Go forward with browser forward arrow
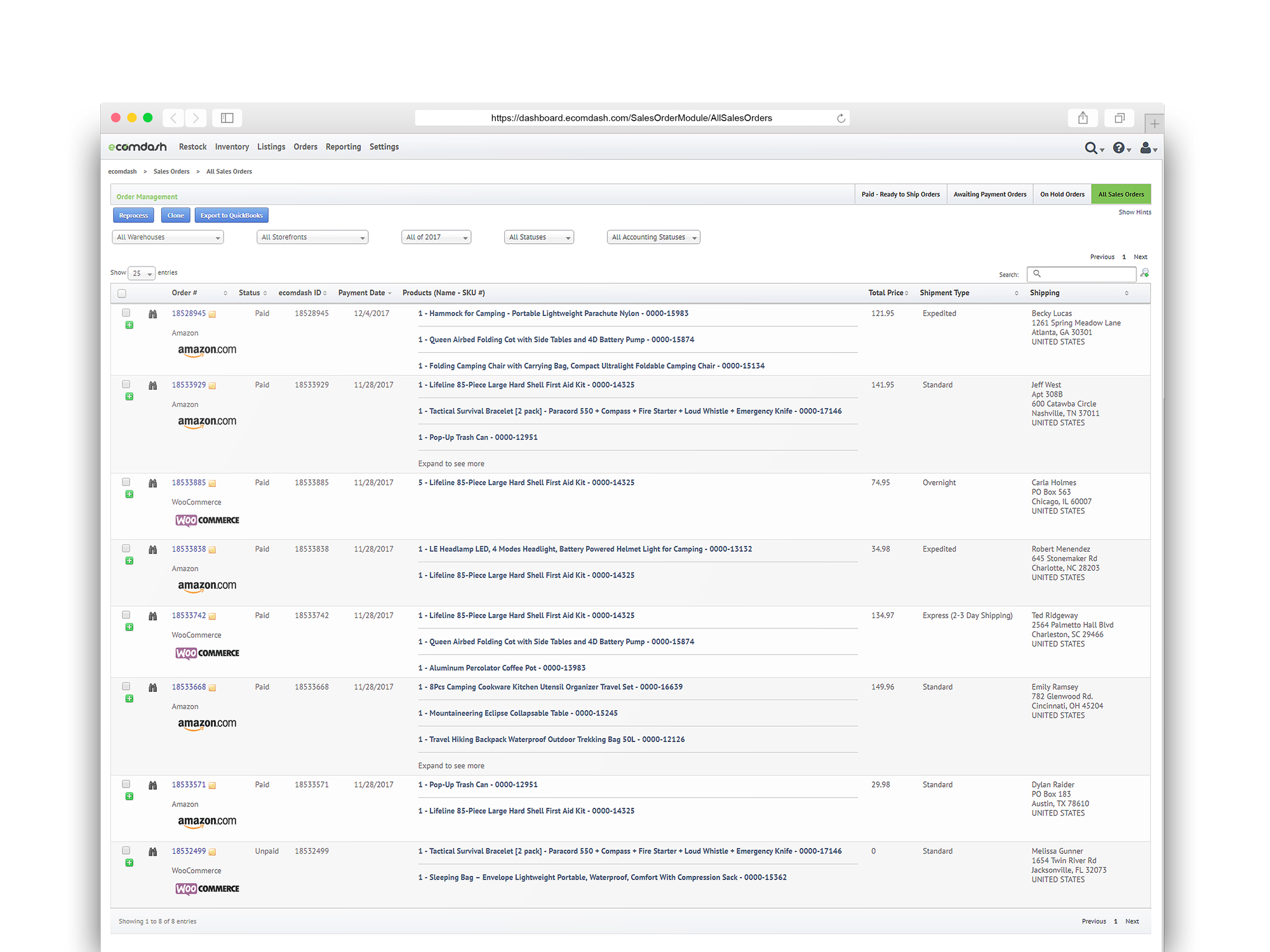 point(196,118)
